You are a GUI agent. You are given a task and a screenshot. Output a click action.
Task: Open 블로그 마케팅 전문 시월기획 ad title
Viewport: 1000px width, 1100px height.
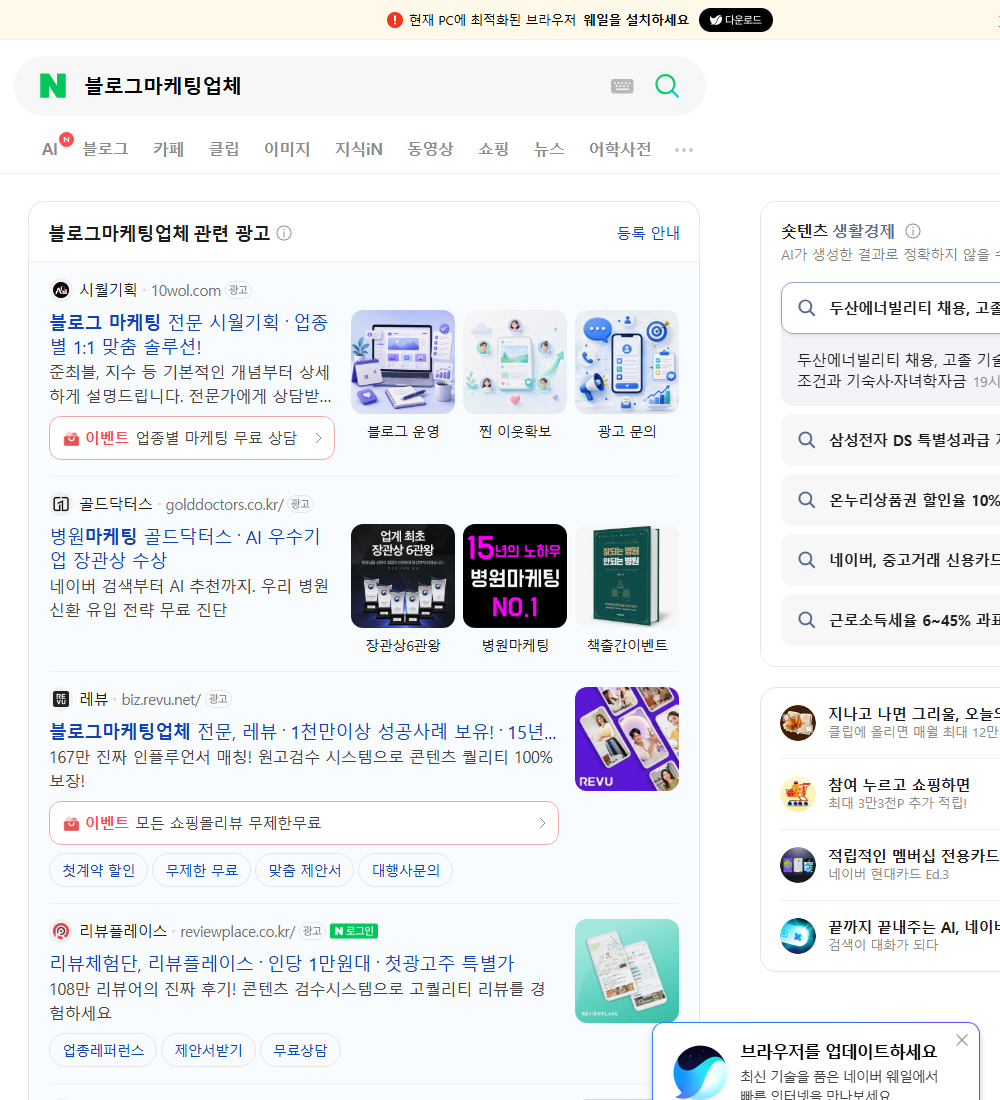point(189,334)
